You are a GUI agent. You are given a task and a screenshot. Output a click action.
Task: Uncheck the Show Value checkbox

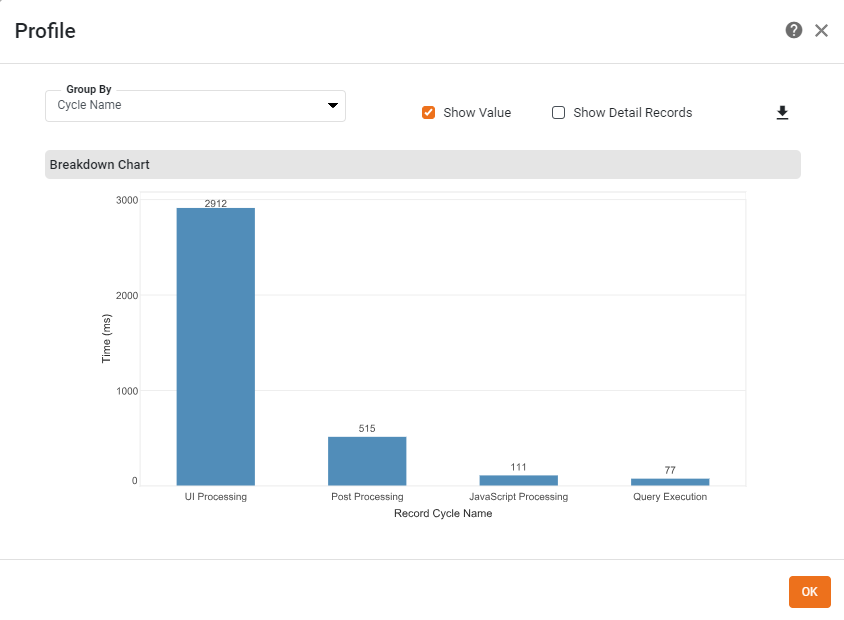(429, 113)
